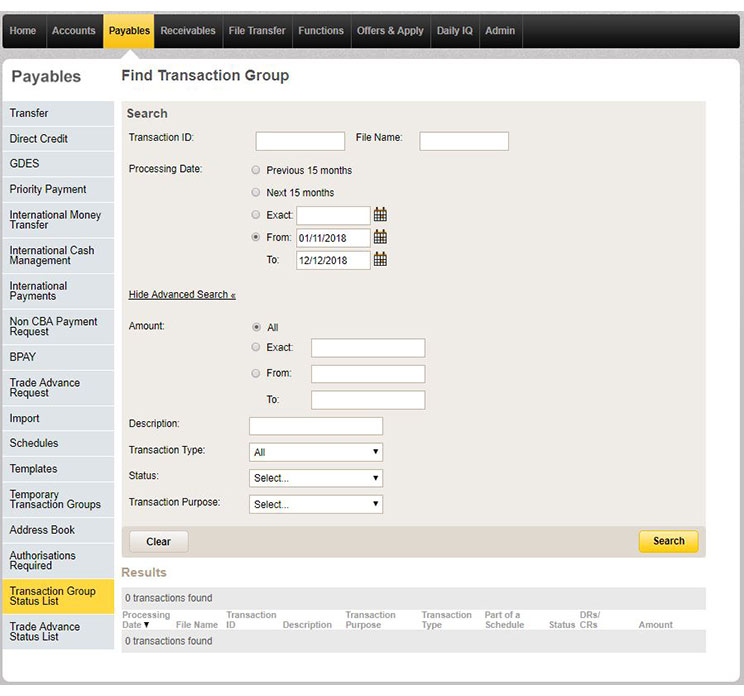Open calendar picker for From processing date
The image size is (744, 696).
point(380,237)
